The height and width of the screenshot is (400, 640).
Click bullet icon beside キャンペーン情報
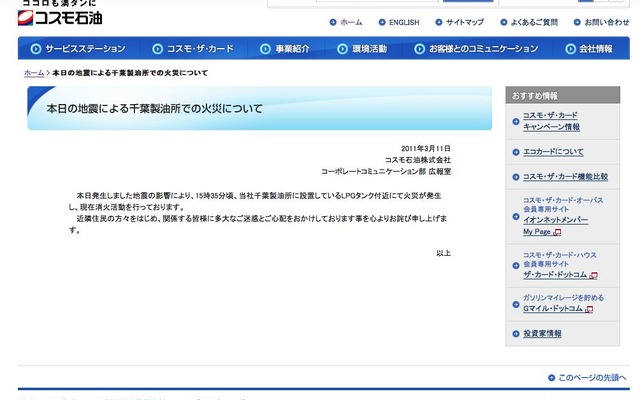[x=516, y=122]
